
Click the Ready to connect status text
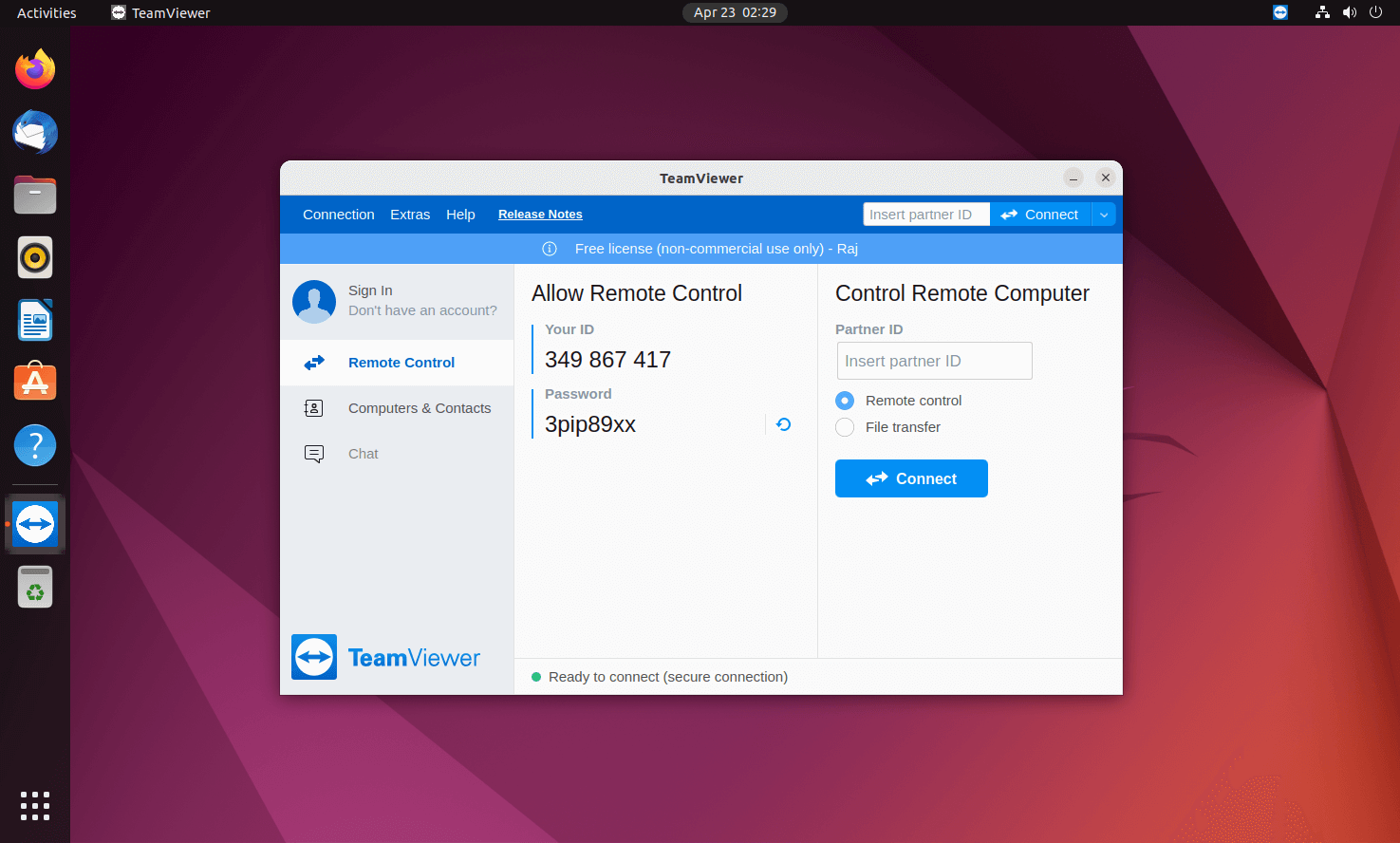click(x=668, y=677)
